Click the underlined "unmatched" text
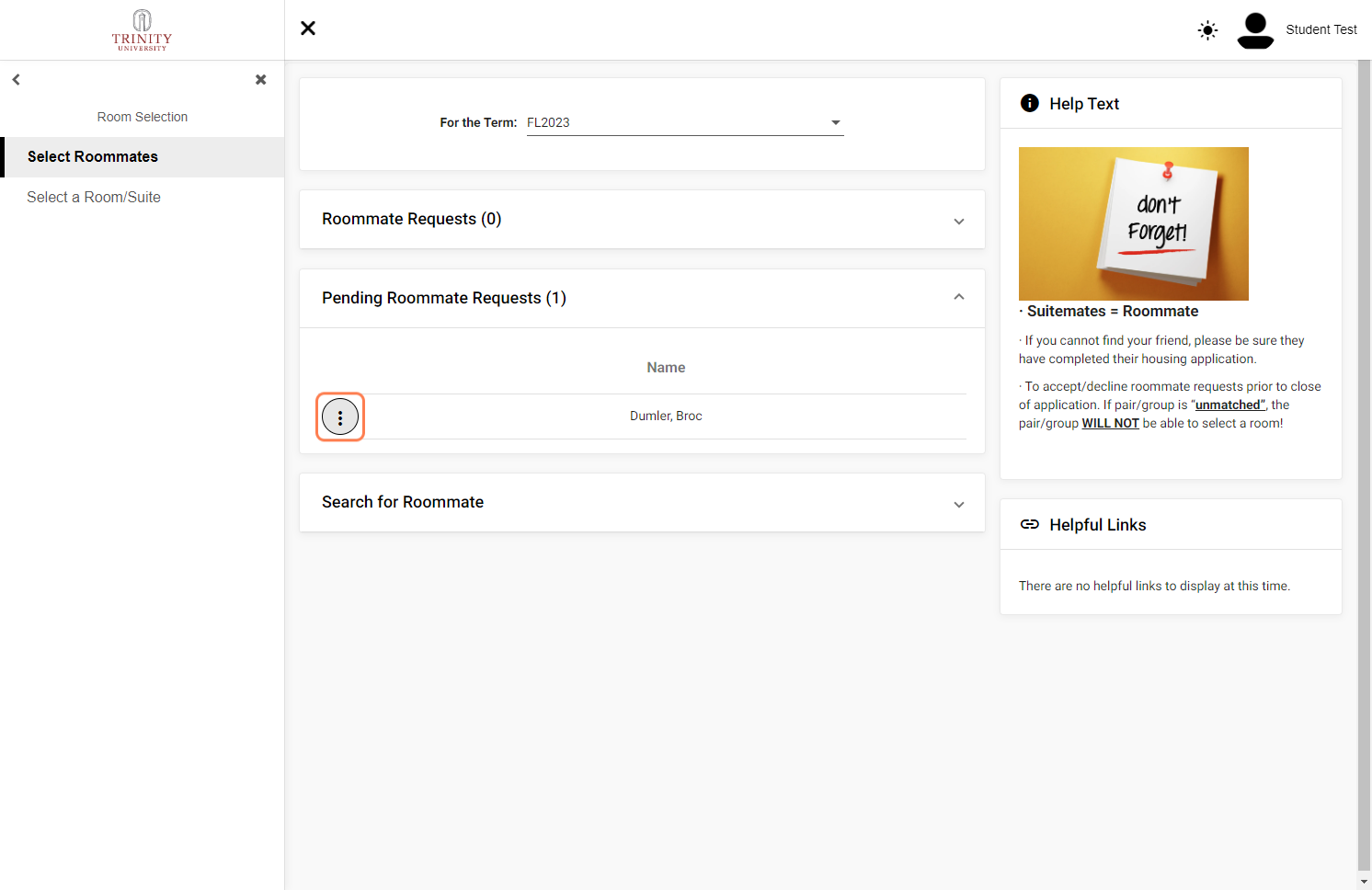Screen dimensions: 1372x890 1229,405
